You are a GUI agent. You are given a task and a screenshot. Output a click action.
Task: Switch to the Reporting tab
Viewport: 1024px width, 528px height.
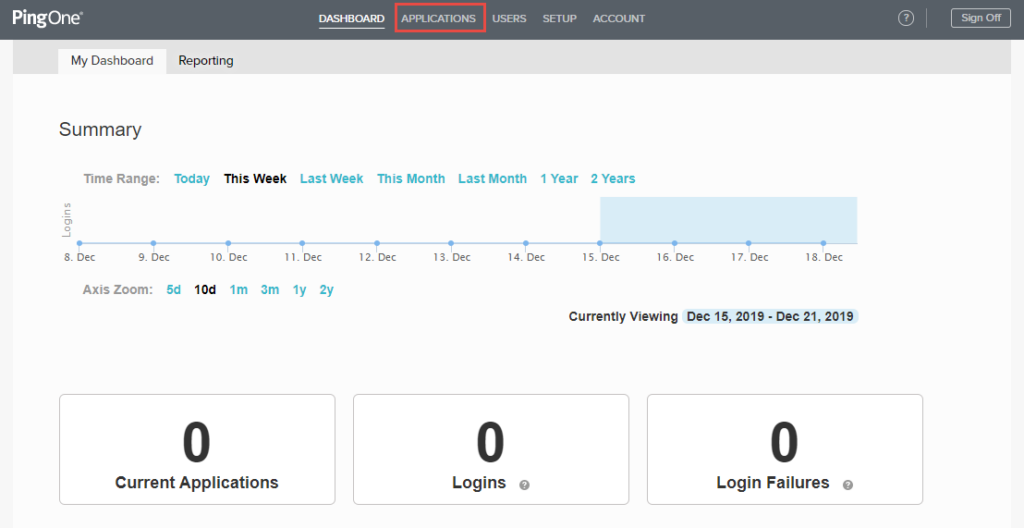point(206,60)
